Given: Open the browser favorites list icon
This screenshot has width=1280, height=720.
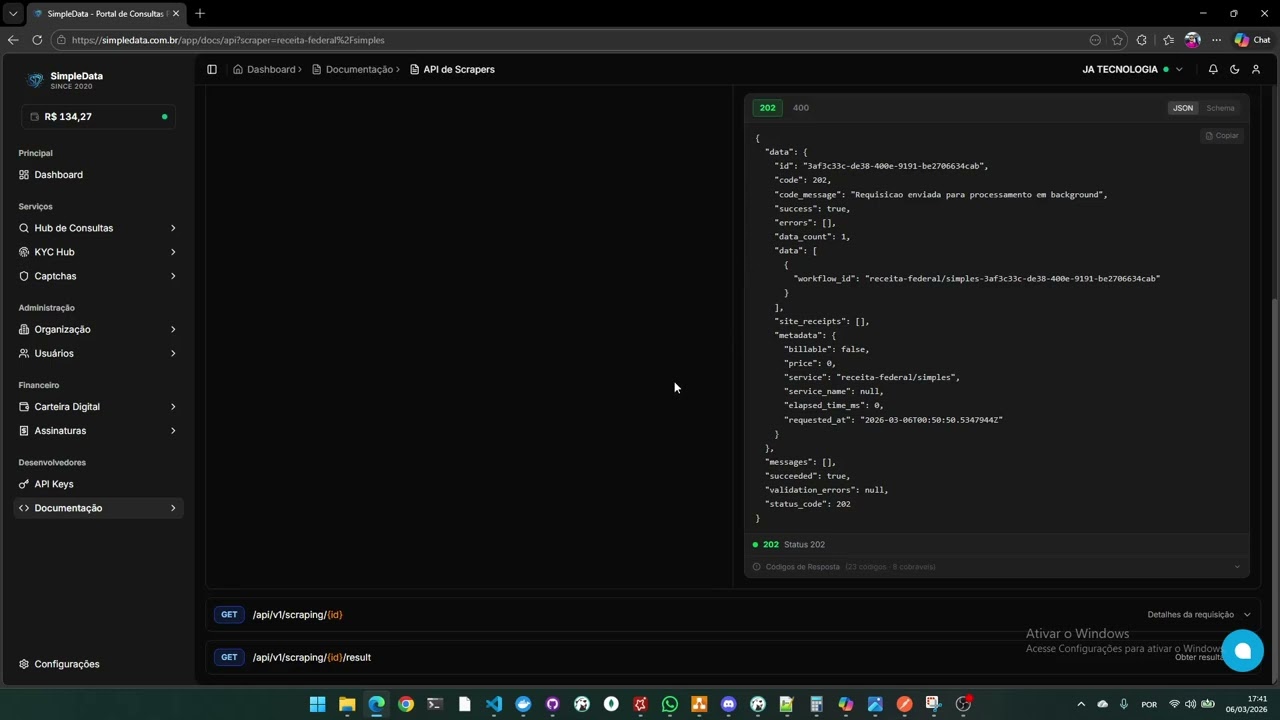Looking at the screenshot, I should [1168, 40].
